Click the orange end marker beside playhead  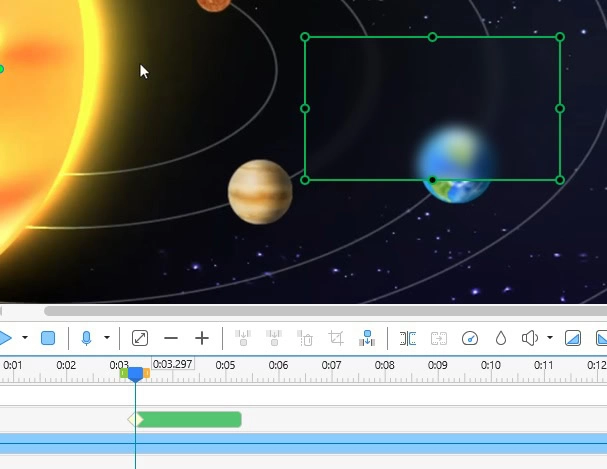pyautogui.click(x=147, y=374)
